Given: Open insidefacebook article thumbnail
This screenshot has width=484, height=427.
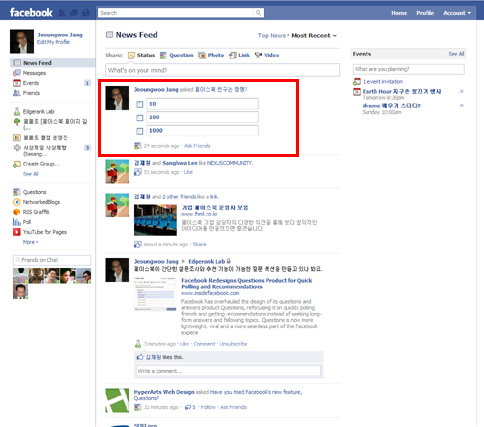Looking at the screenshot, I should coord(155,294).
